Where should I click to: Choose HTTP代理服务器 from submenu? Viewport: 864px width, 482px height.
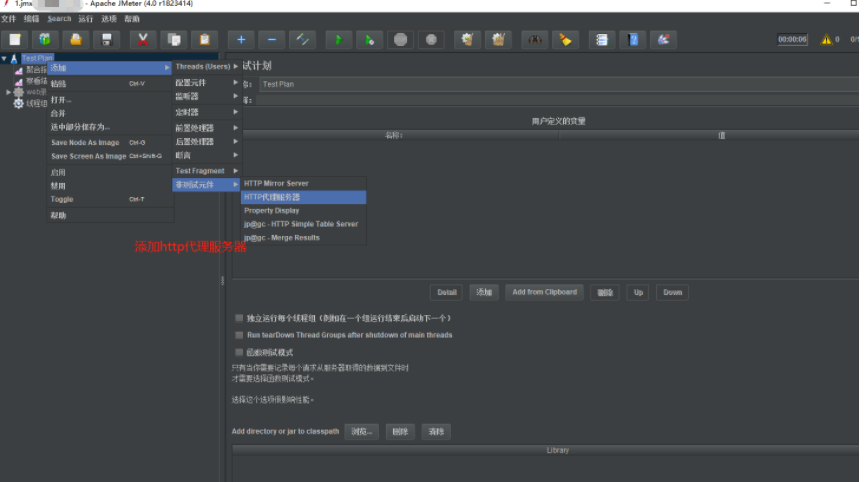304,197
